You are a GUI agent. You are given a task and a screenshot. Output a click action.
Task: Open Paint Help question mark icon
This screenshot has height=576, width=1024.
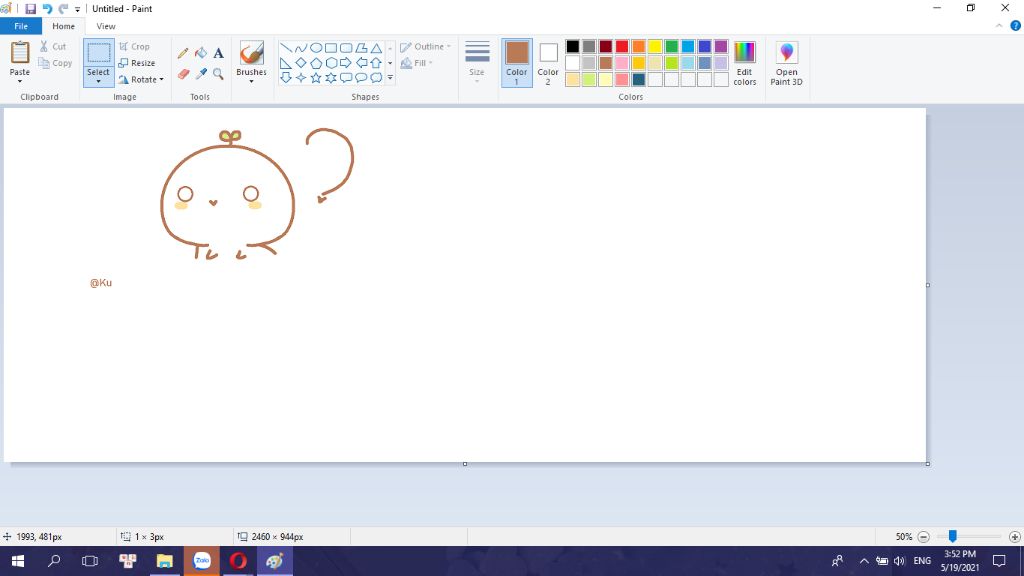point(1016,26)
